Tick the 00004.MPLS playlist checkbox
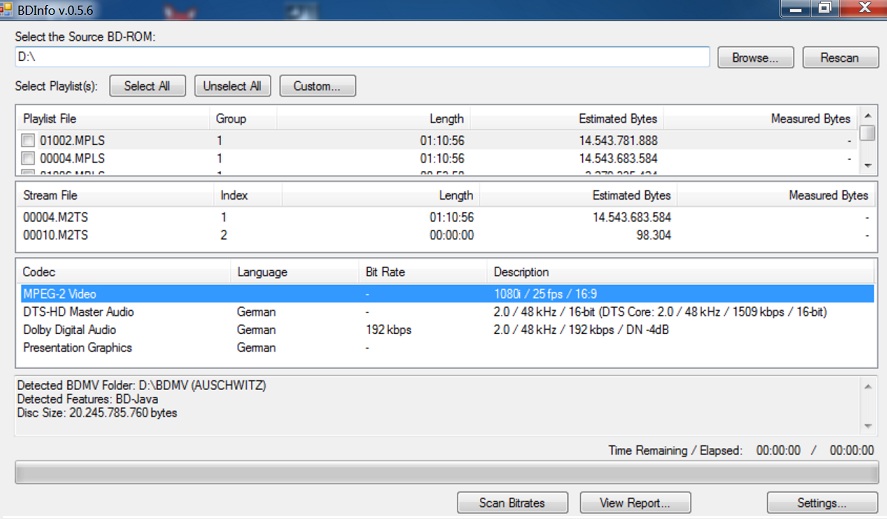This screenshot has height=519, width=887. click(x=29, y=158)
